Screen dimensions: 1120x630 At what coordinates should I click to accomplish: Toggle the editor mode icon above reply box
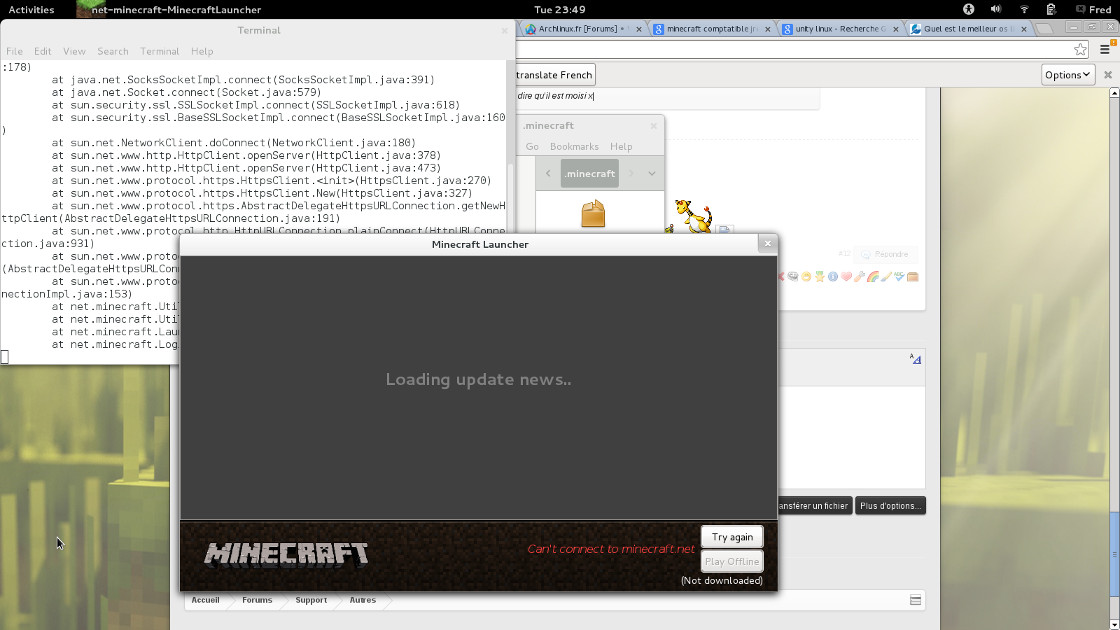click(x=915, y=359)
